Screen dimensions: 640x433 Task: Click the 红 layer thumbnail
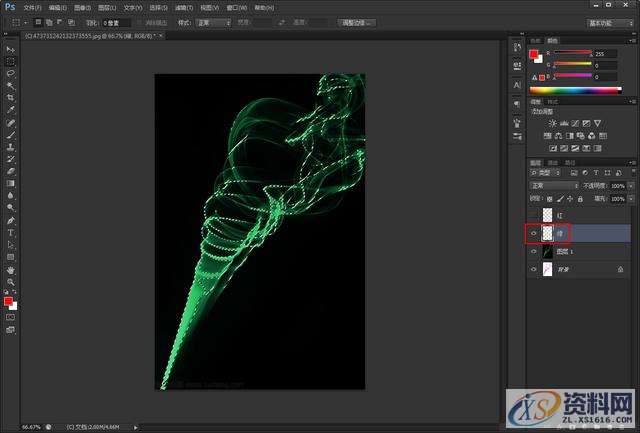(x=547, y=214)
